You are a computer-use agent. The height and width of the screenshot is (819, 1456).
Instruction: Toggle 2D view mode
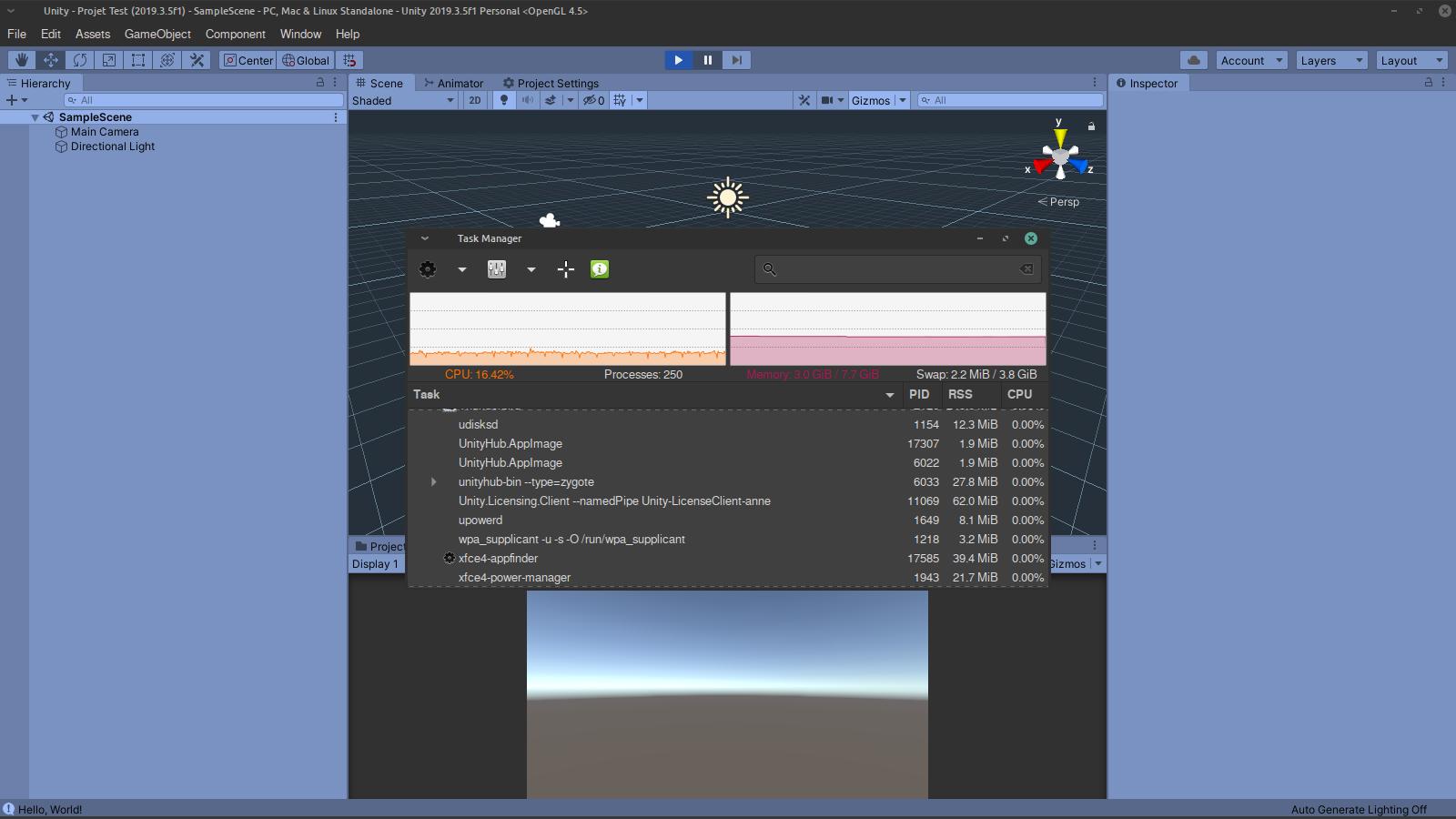point(475,100)
